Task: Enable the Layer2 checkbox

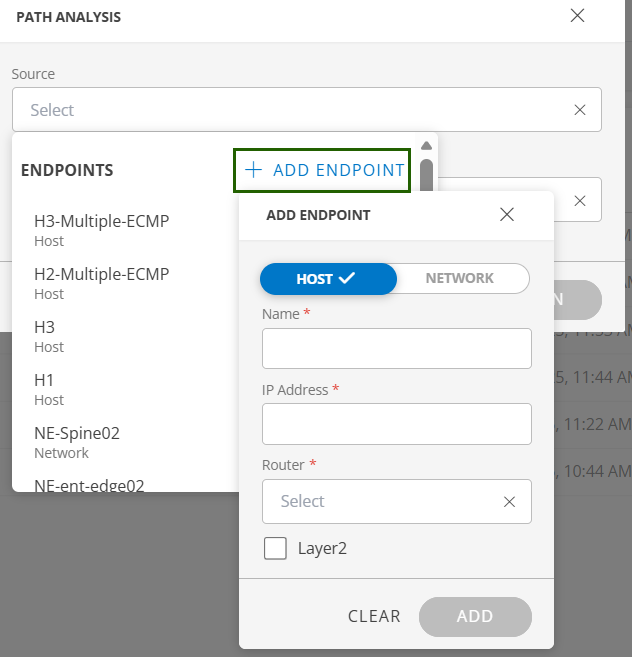Action: click(x=275, y=548)
